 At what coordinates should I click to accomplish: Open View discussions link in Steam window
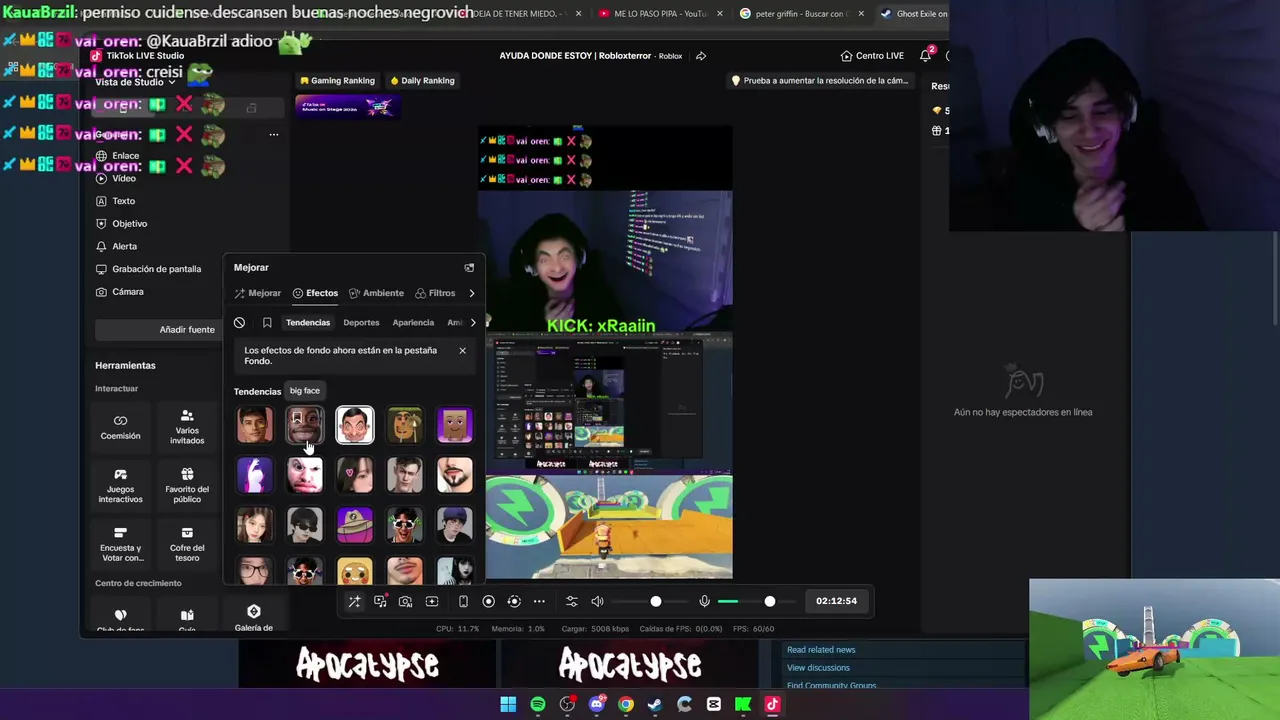tap(818, 668)
